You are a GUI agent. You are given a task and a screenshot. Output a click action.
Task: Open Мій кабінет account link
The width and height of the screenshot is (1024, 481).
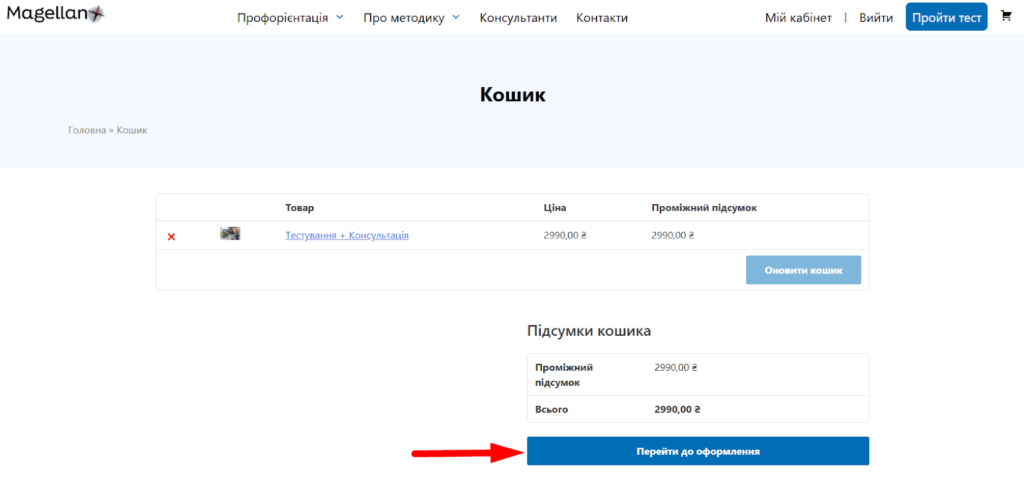[798, 18]
